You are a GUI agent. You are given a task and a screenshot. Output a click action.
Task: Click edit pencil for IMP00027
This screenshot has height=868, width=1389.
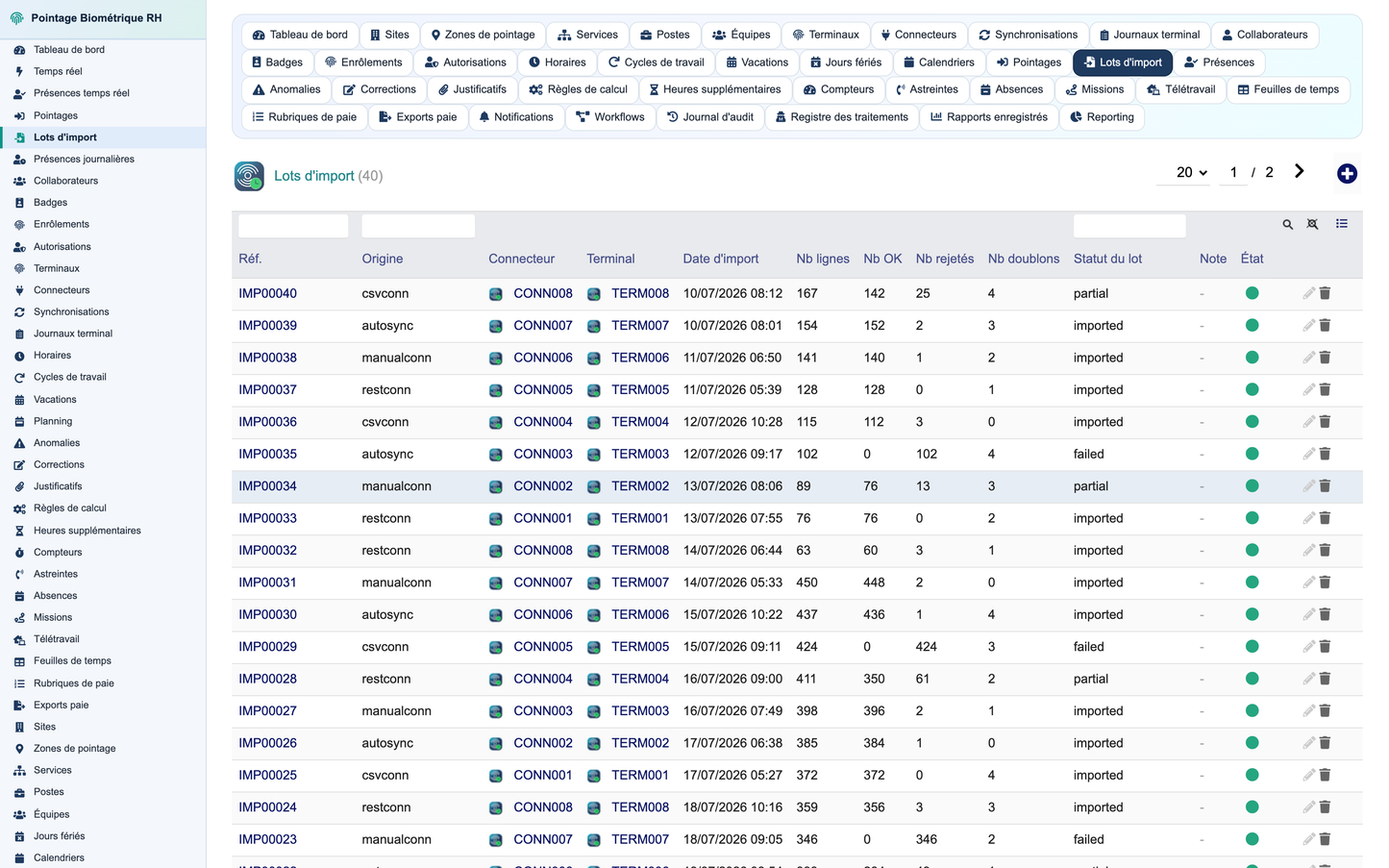coord(1308,711)
